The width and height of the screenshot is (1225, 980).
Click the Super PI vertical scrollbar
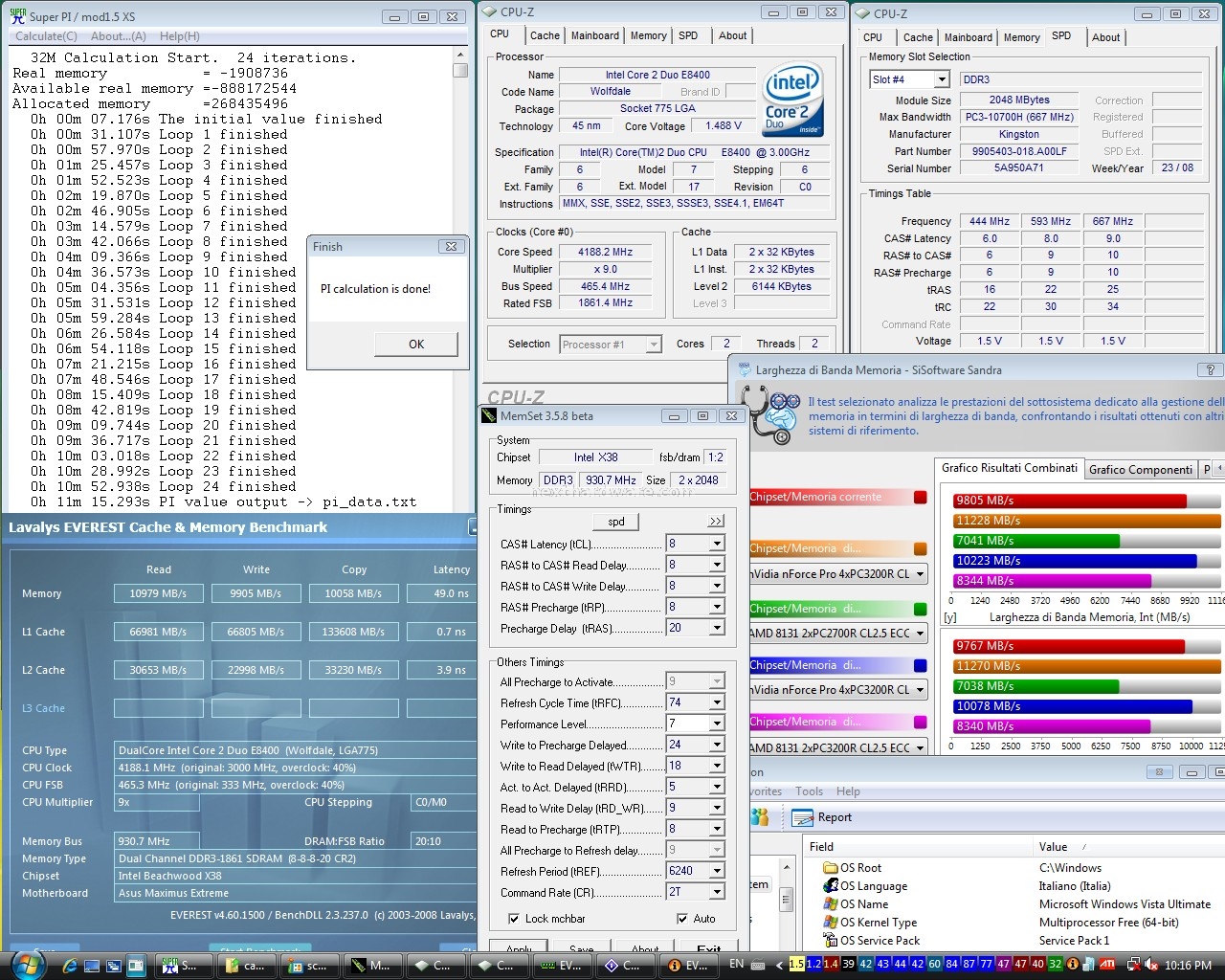(x=460, y=278)
